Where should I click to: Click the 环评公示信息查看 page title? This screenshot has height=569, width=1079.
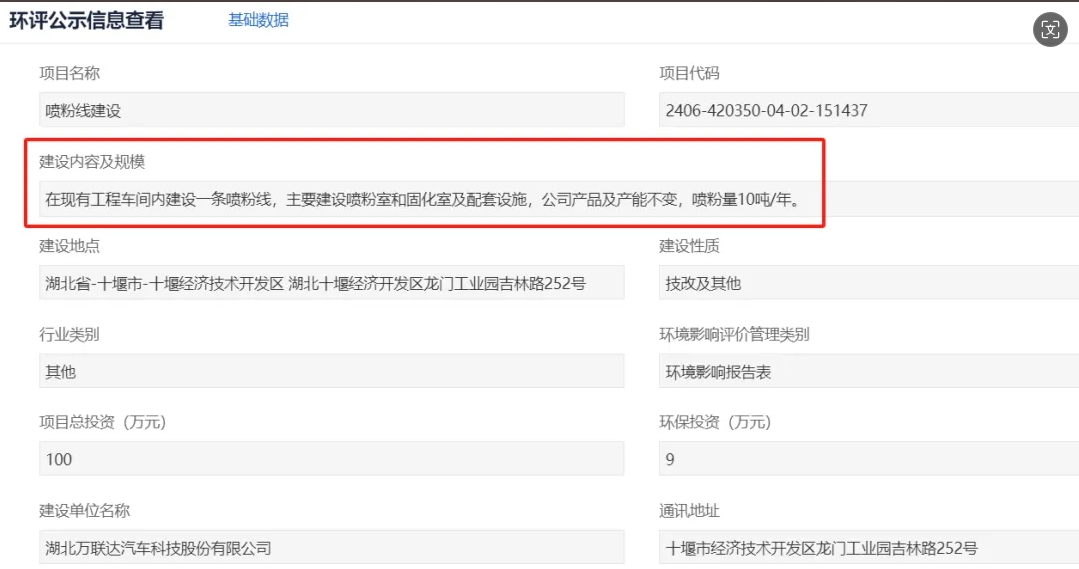coord(86,20)
